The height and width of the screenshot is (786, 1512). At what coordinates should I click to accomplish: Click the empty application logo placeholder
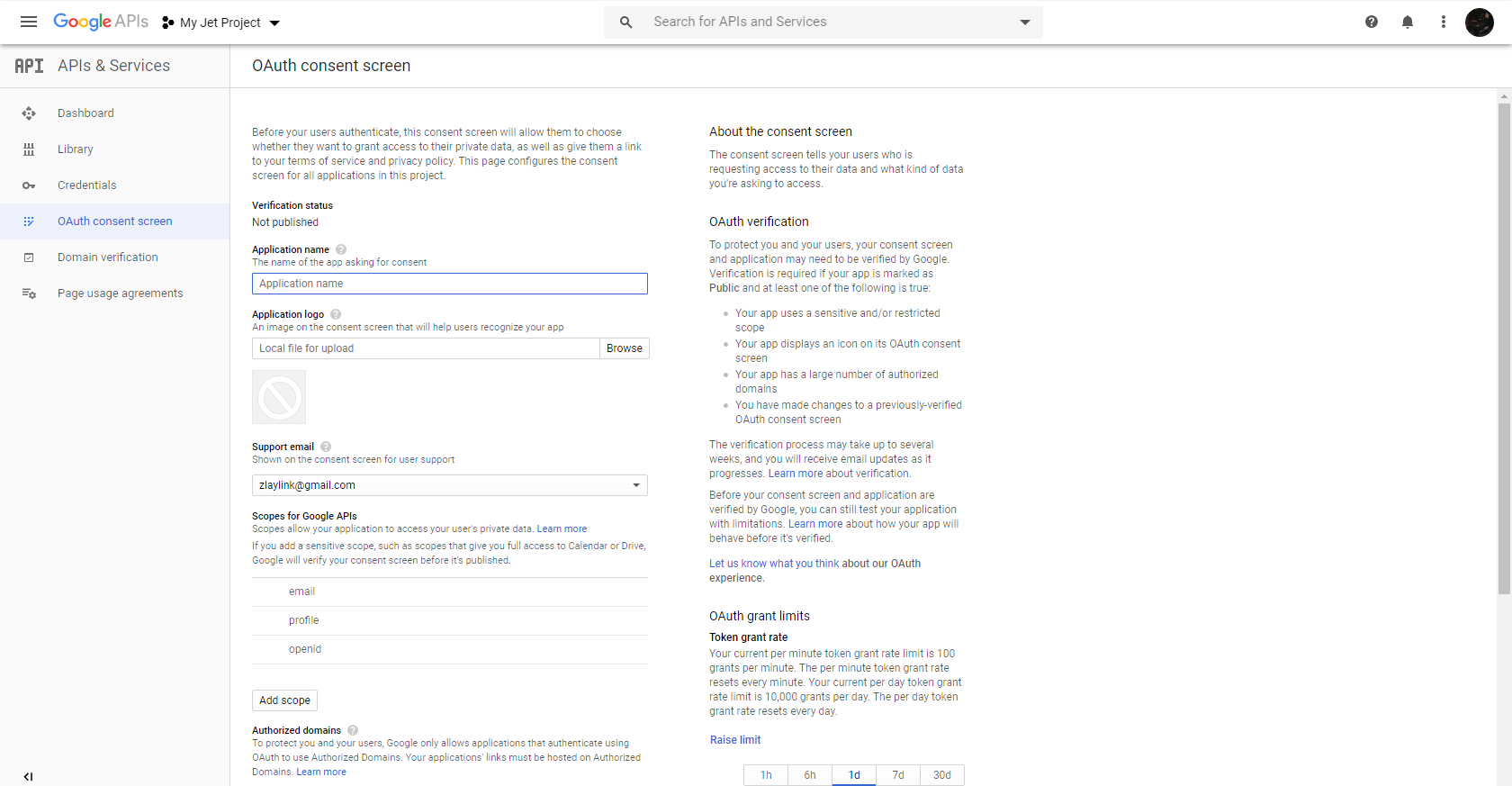point(279,397)
